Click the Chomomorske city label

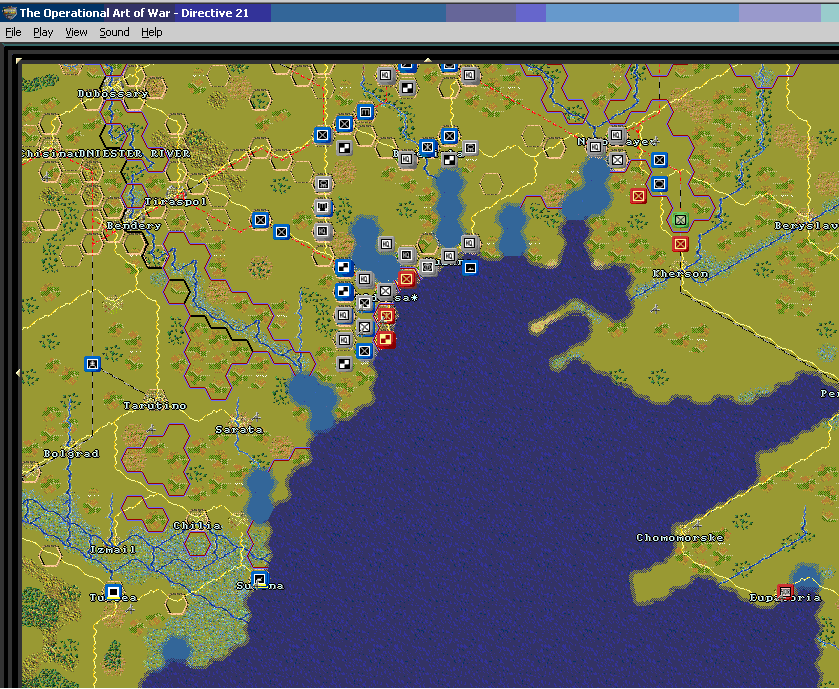680,538
